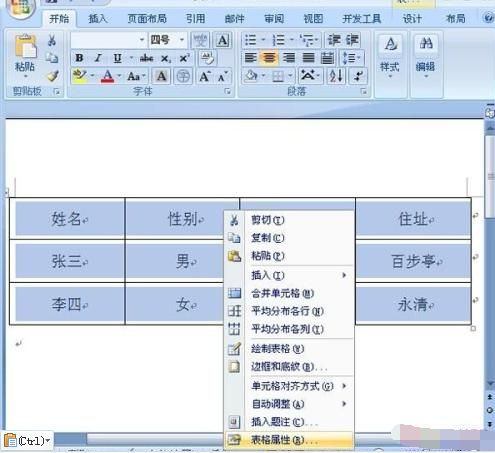Click the Paste clipboard icon in the ribbon
495x453 pixels.
pos(25,47)
